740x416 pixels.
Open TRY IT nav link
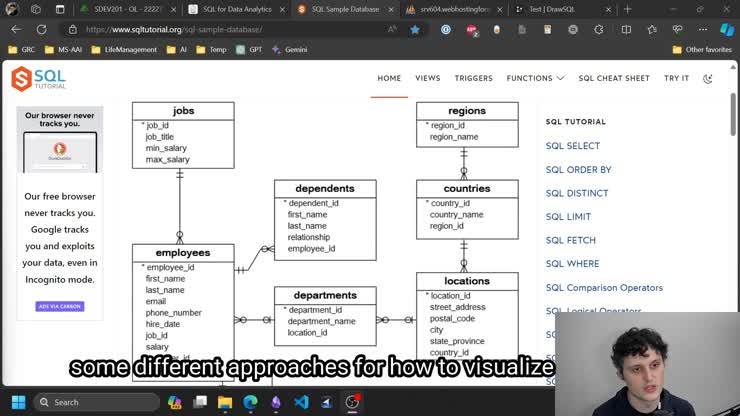pyautogui.click(x=676, y=78)
